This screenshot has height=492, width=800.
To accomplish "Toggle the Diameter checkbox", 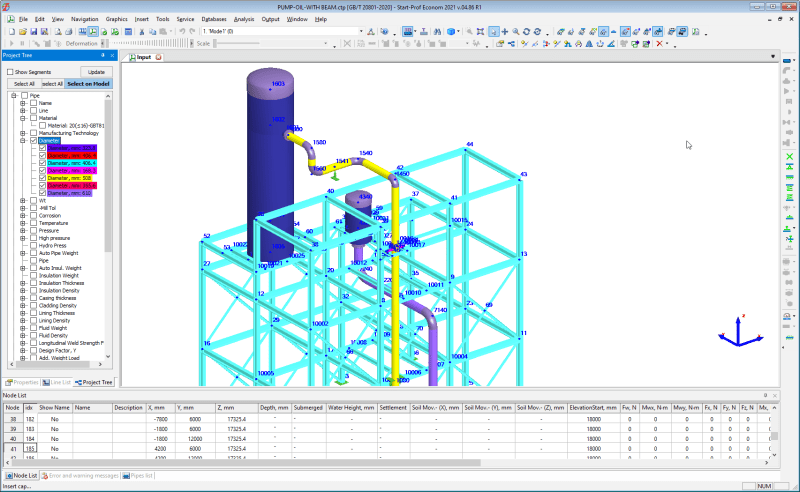I will pos(33,140).
